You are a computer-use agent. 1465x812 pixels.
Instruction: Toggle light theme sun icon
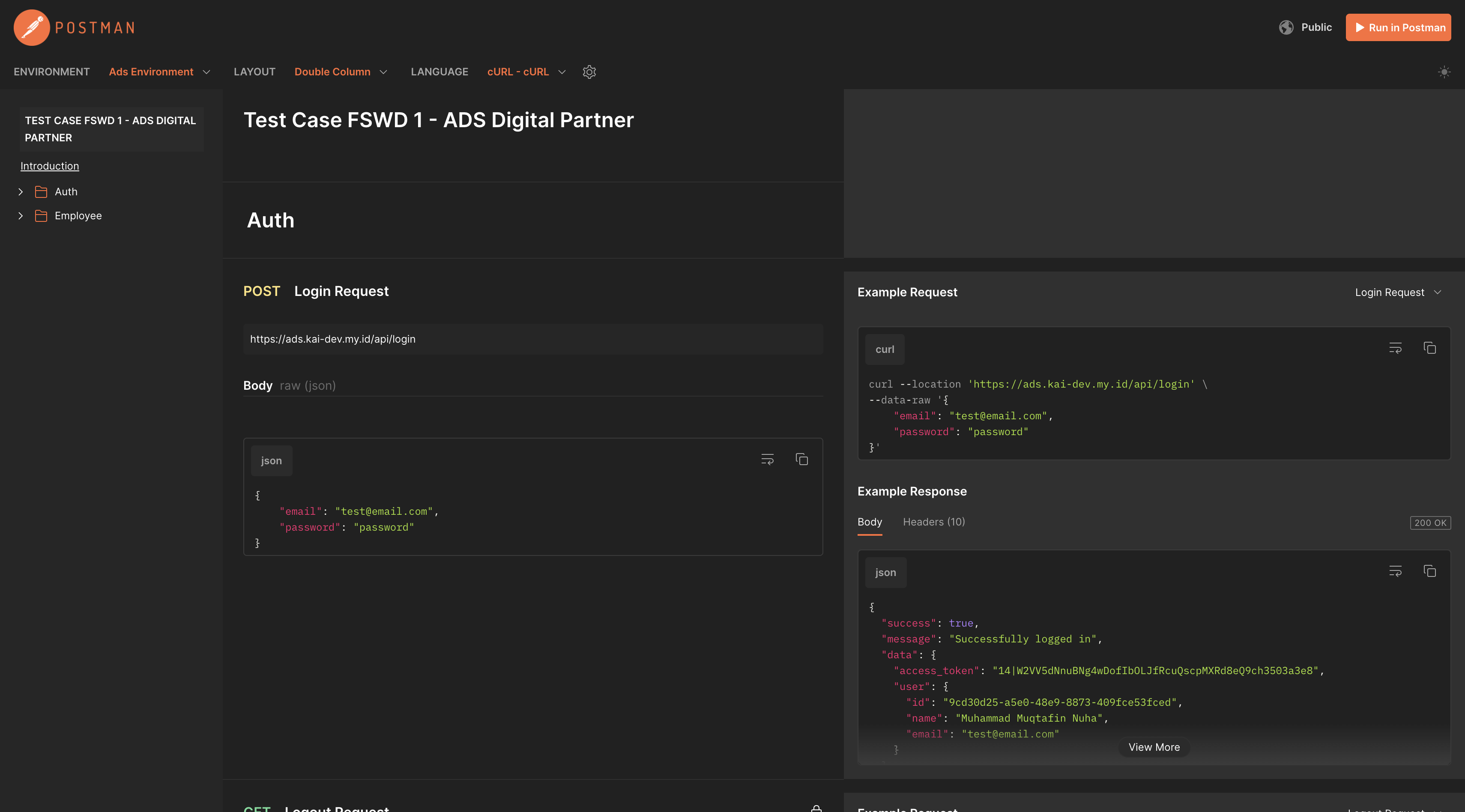coord(1444,72)
